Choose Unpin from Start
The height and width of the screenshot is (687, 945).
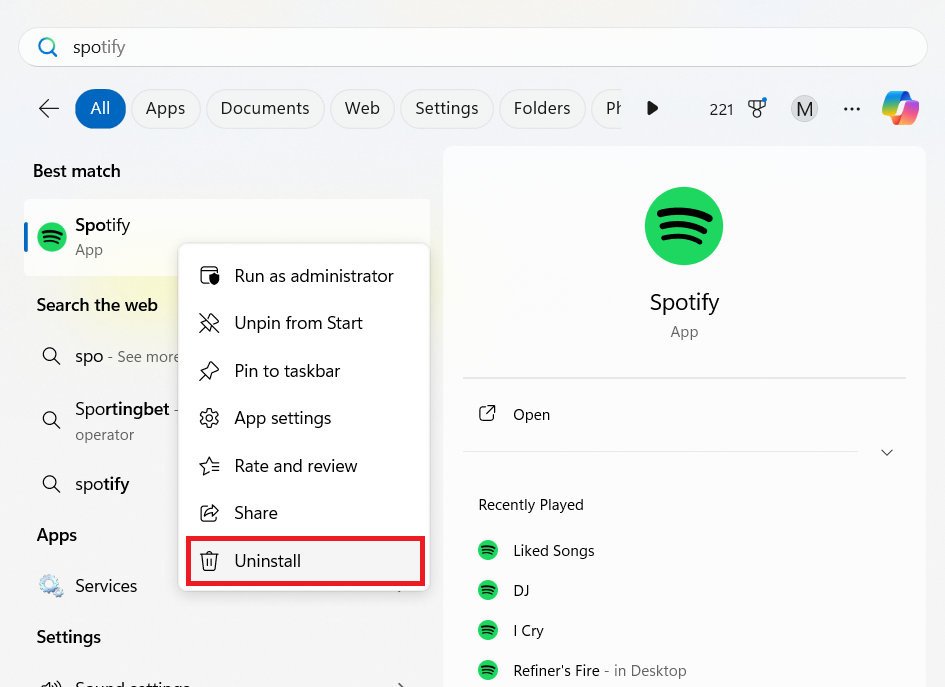tap(304, 323)
